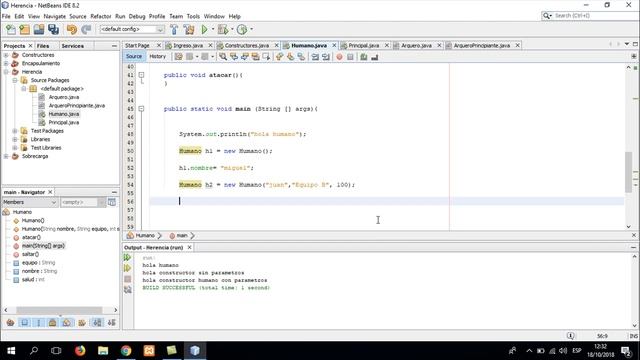Open Run Project dropdown arrow
Image resolution: width=640 pixels, height=360 pixels.
pyautogui.click(x=213, y=29)
